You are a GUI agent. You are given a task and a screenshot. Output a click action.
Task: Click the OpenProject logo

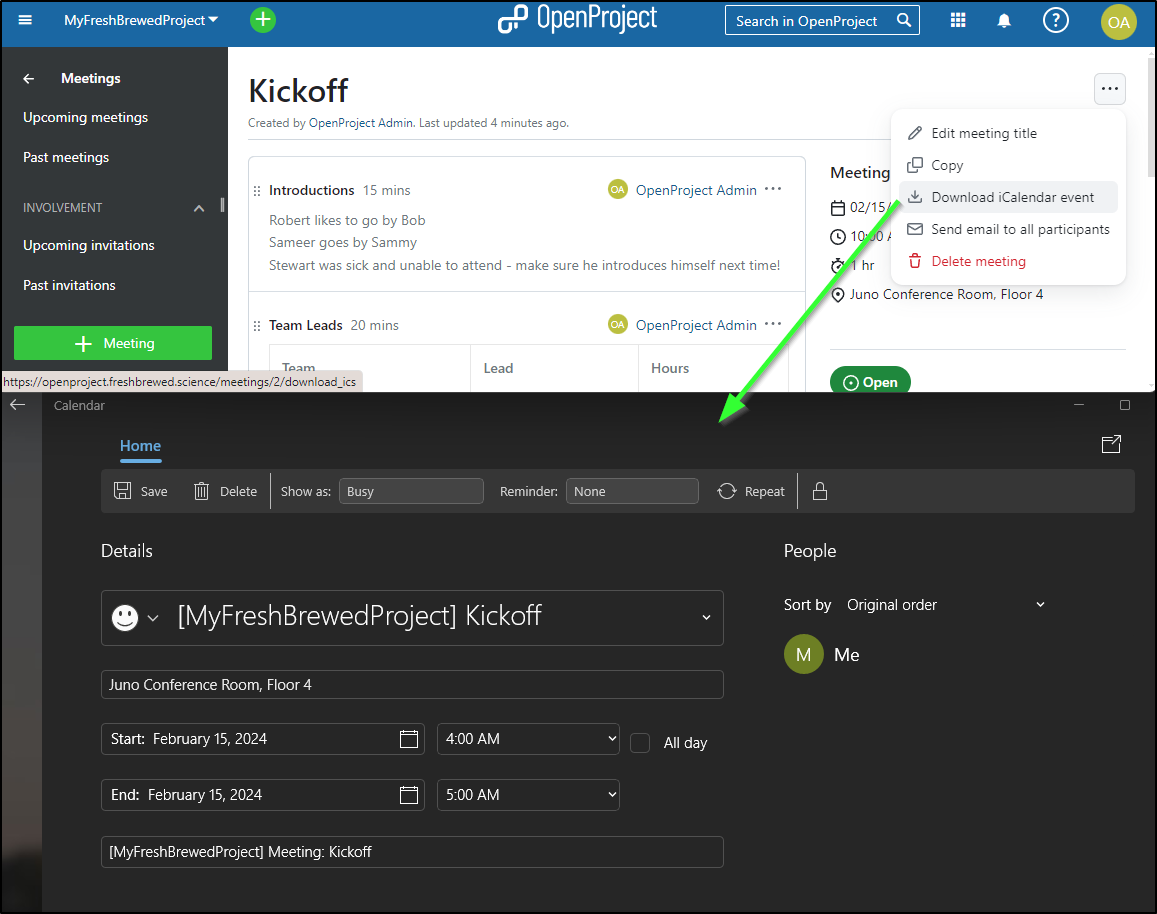(577, 18)
